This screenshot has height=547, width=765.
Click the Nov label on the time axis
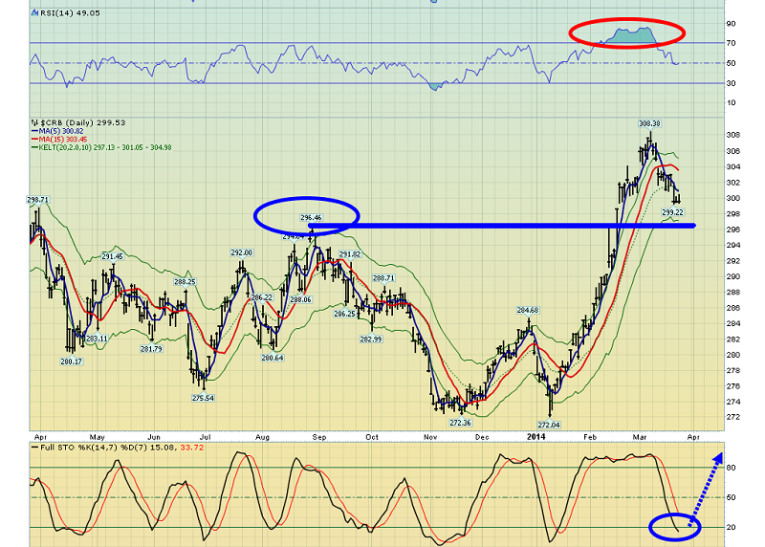(x=431, y=437)
